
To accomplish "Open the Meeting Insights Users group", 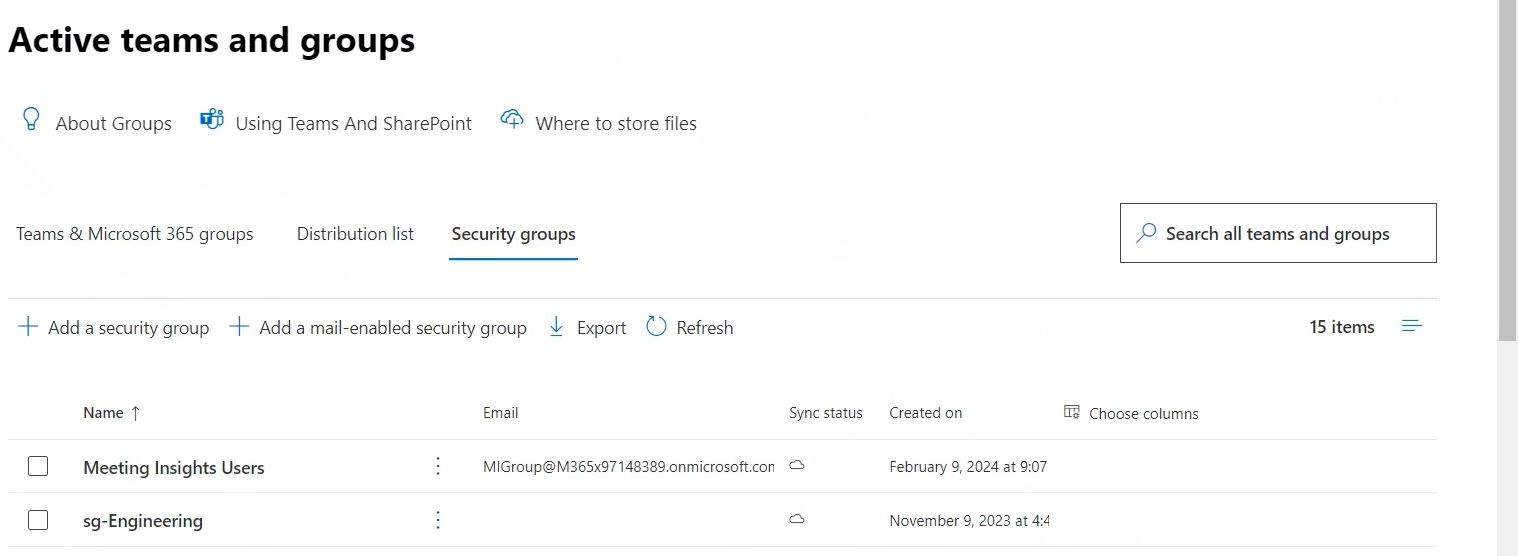I will coord(174,468).
